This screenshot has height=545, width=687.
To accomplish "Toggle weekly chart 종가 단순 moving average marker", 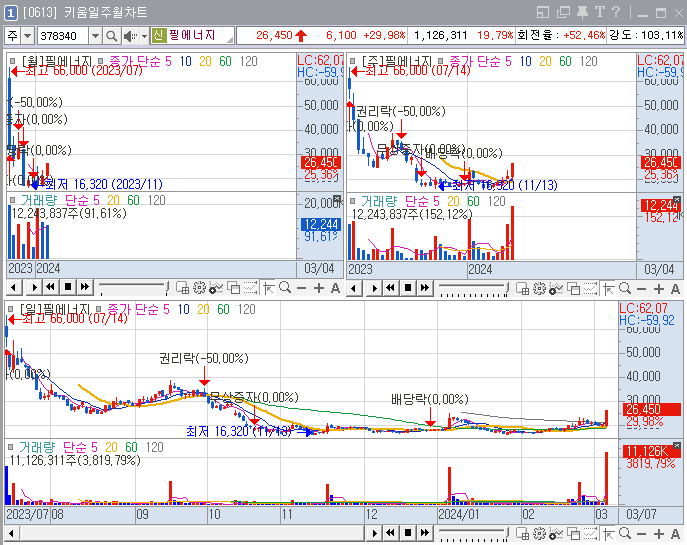I will coord(441,61).
